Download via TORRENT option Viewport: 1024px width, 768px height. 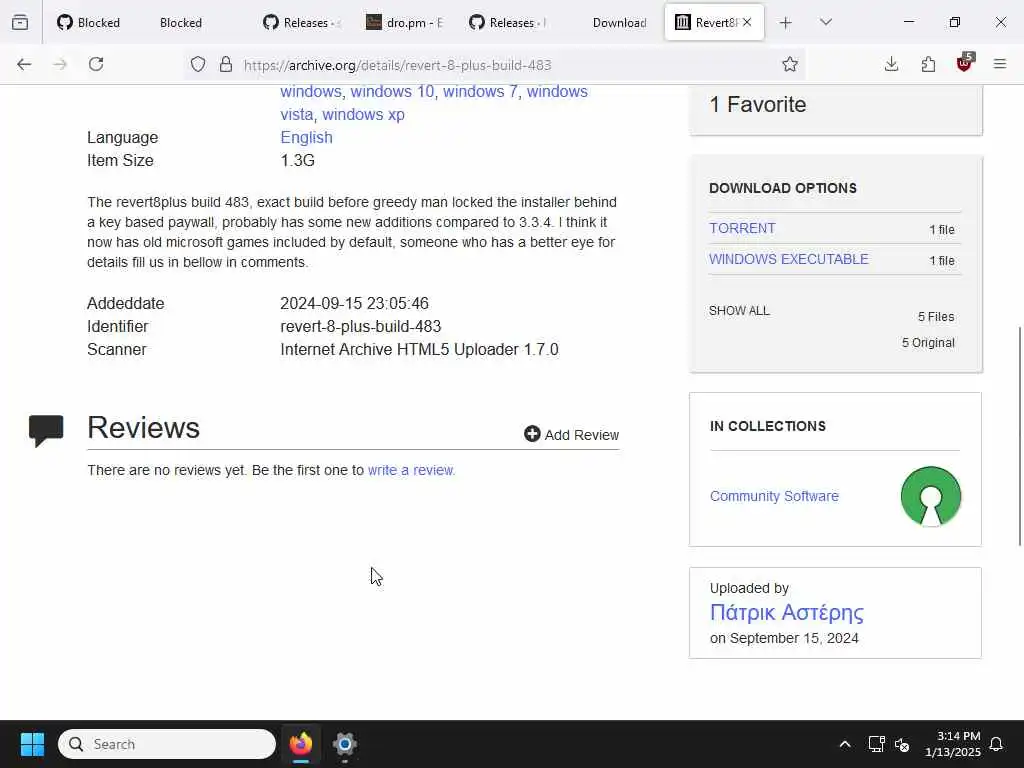(x=742, y=228)
